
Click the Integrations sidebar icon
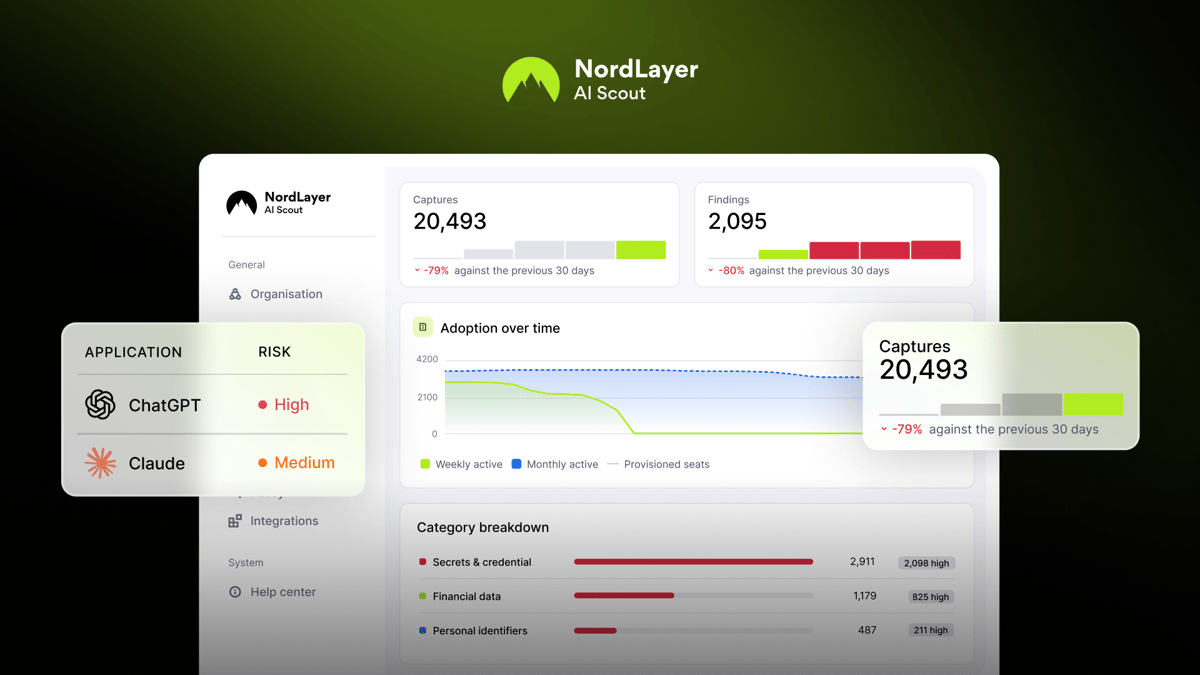[235, 521]
